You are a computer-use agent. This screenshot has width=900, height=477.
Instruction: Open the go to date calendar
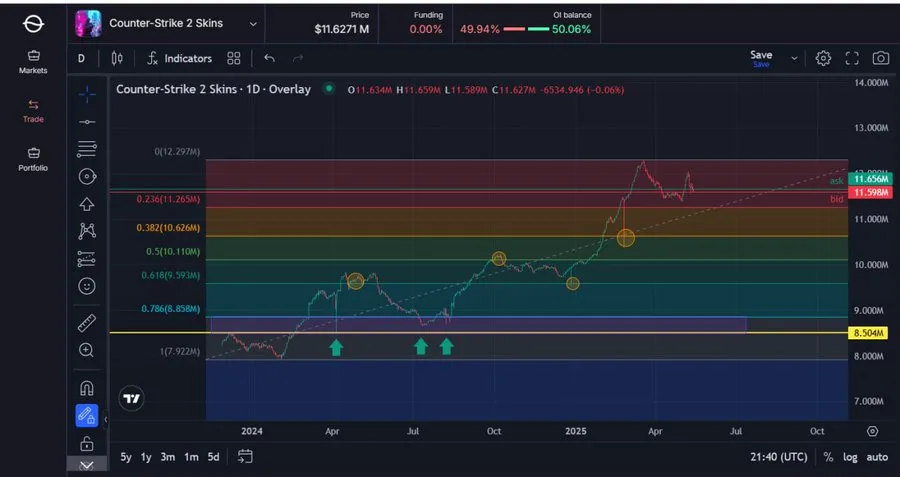pyautogui.click(x=245, y=457)
